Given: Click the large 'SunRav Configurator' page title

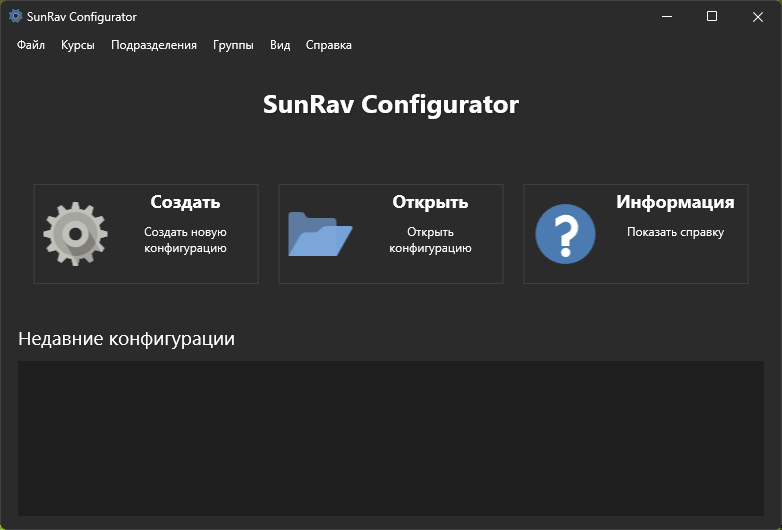Looking at the screenshot, I should pyautogui.click(x=391, y=105).
